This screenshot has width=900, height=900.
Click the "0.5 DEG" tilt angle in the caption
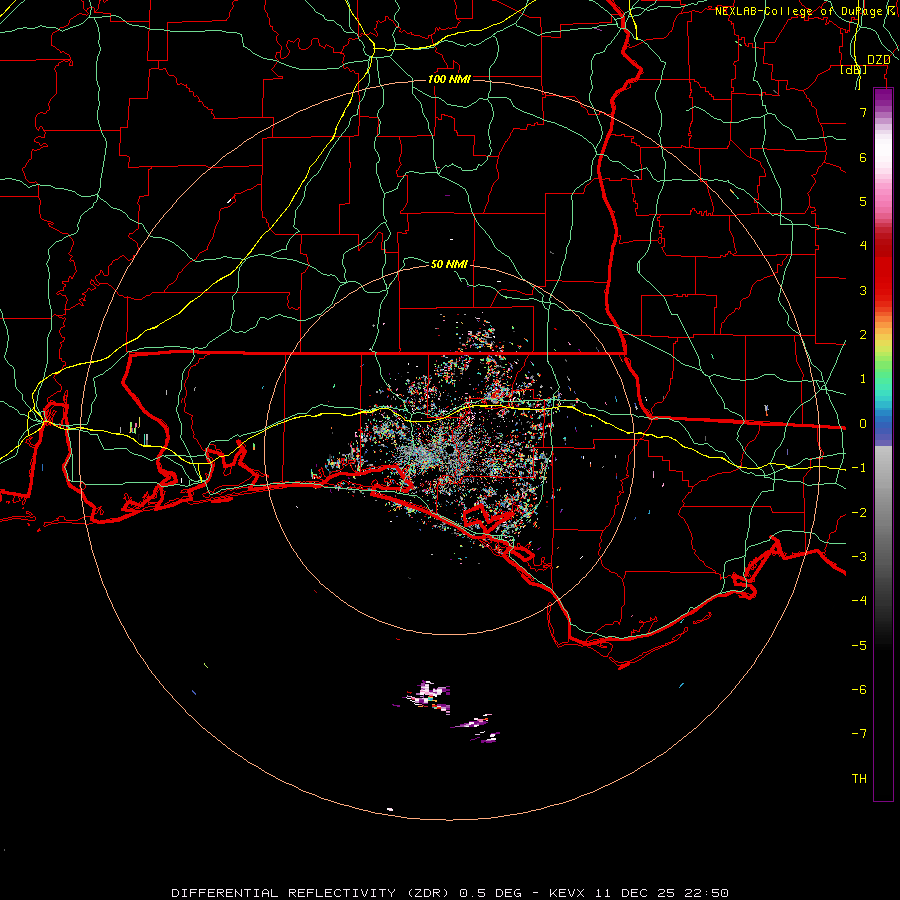(x=491, y=893)
